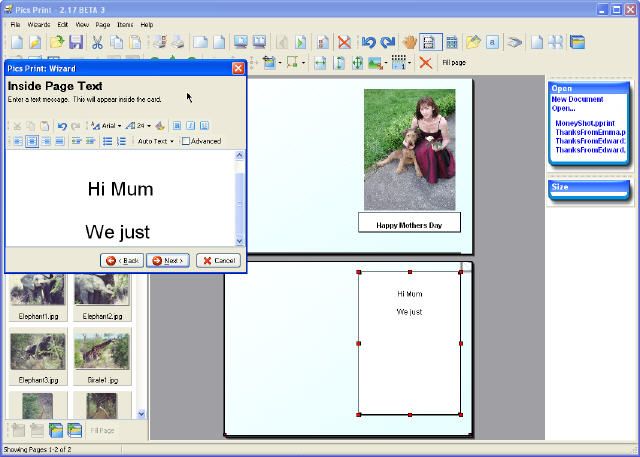Open the Wizards menu
This screenshot has width=640, height=457.
[39, 23]
